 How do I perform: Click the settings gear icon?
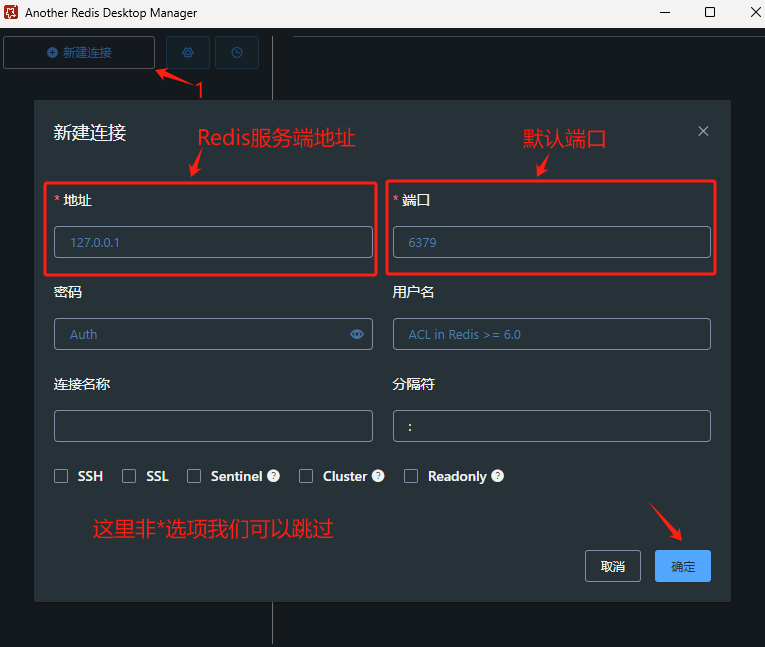[x=188, y=52]
